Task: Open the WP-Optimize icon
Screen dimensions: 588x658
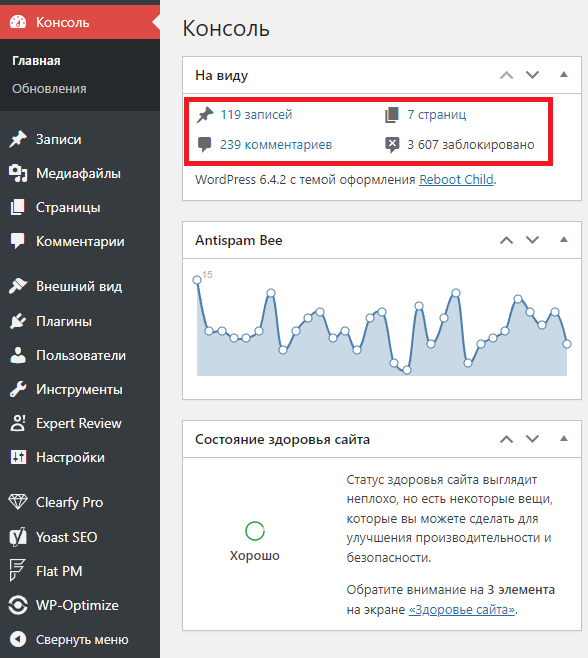Action: [x=18, y=605]
